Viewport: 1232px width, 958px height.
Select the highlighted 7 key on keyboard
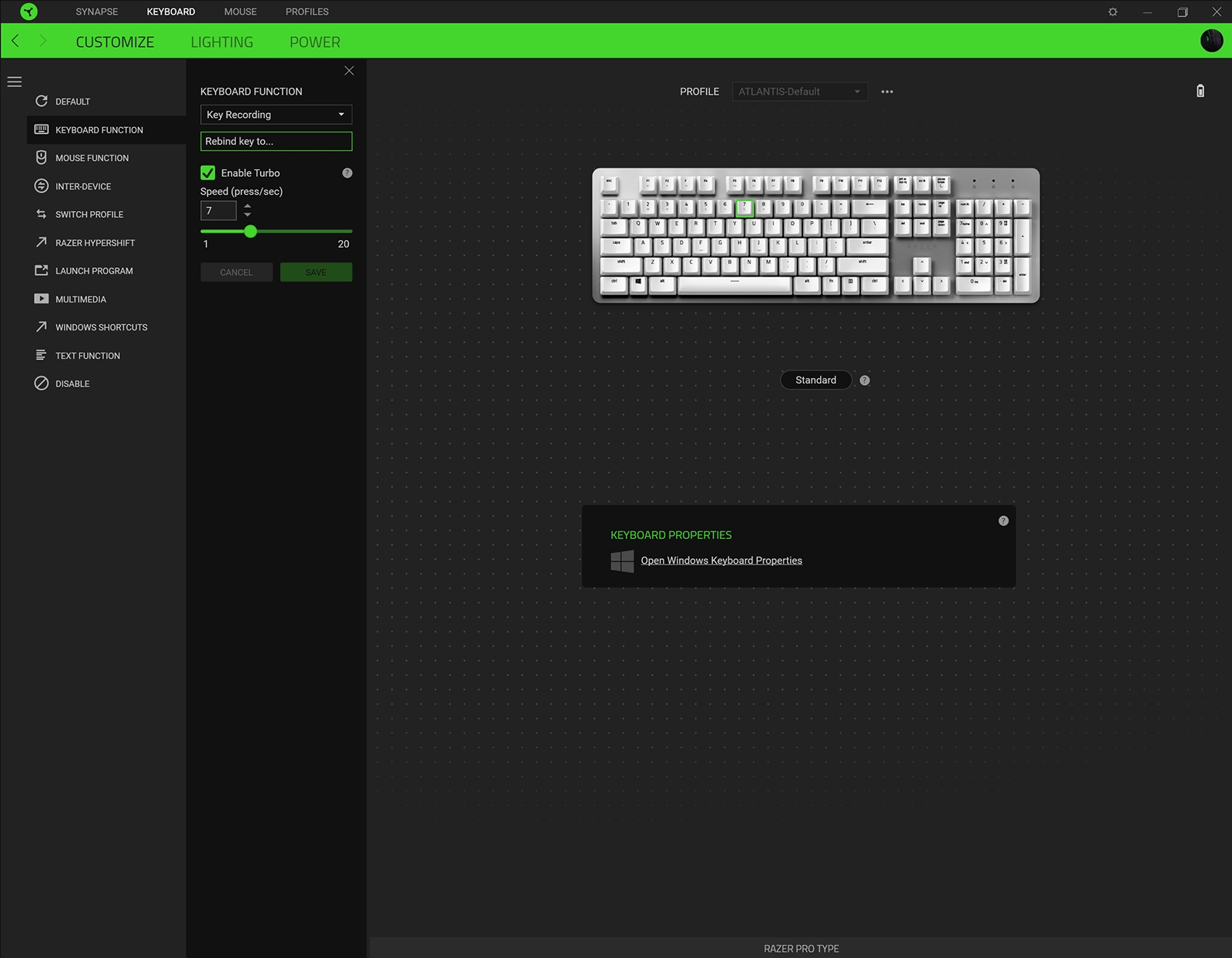coord(744,208)
